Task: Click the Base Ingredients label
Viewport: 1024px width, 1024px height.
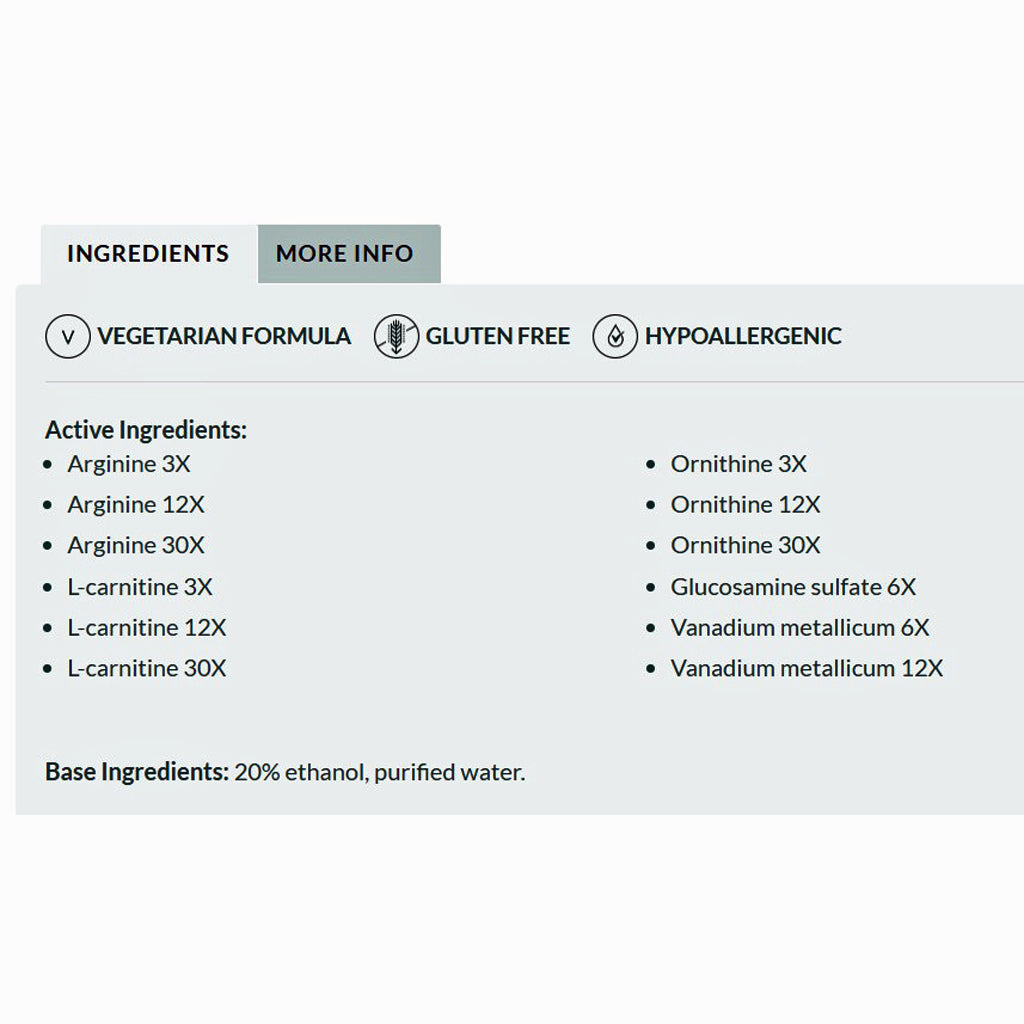Action: coord(137,772)
